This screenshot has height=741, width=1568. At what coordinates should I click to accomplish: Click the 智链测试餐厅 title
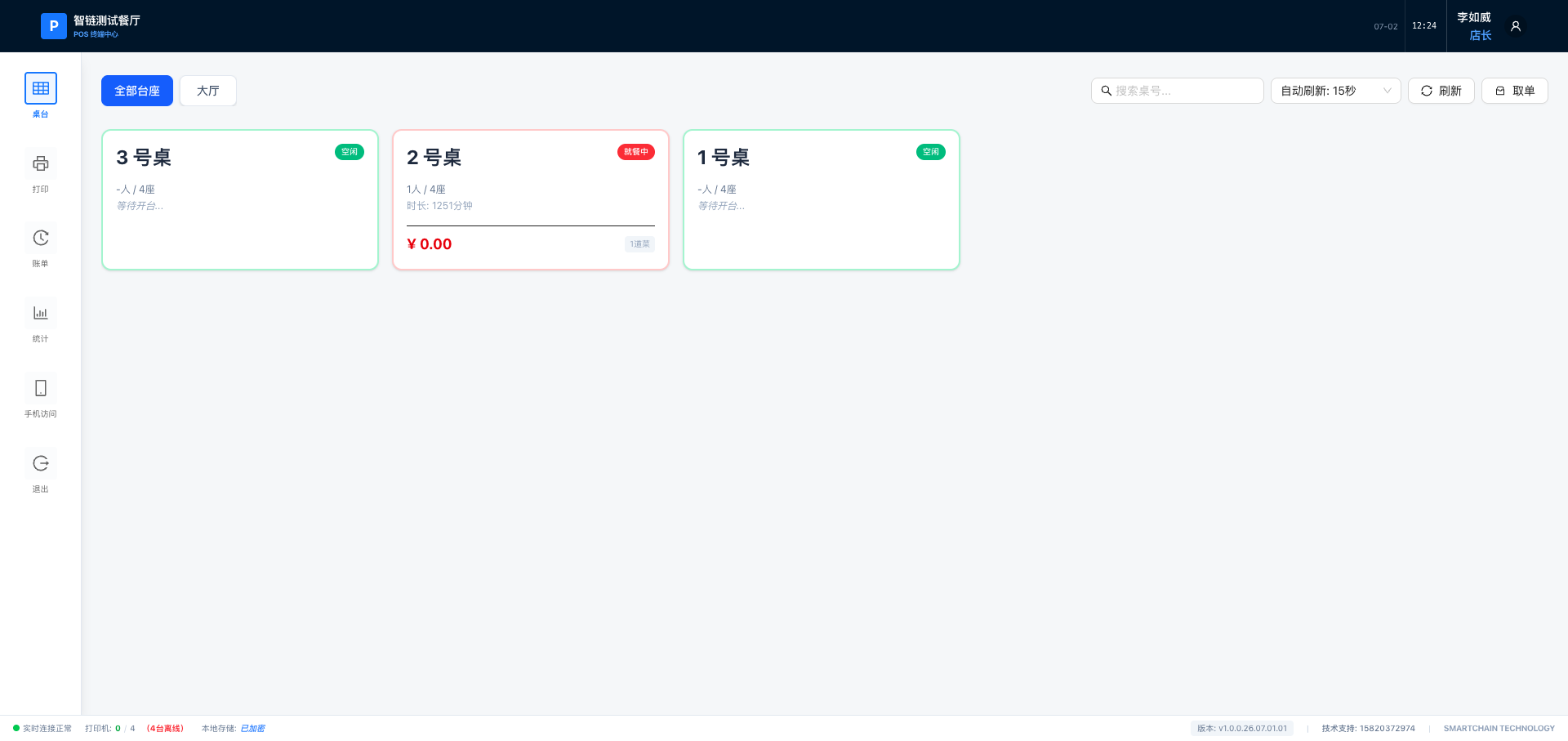pyautogui.click(x=107, y=20)
